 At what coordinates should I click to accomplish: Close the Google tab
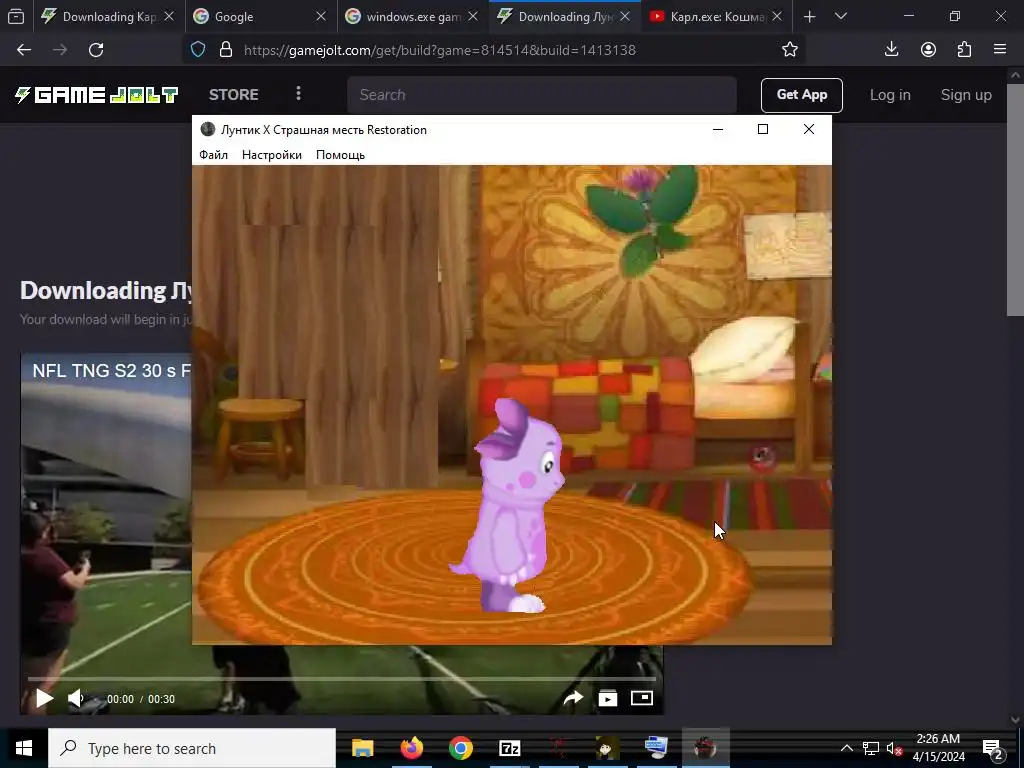click(x=321, y=16)
